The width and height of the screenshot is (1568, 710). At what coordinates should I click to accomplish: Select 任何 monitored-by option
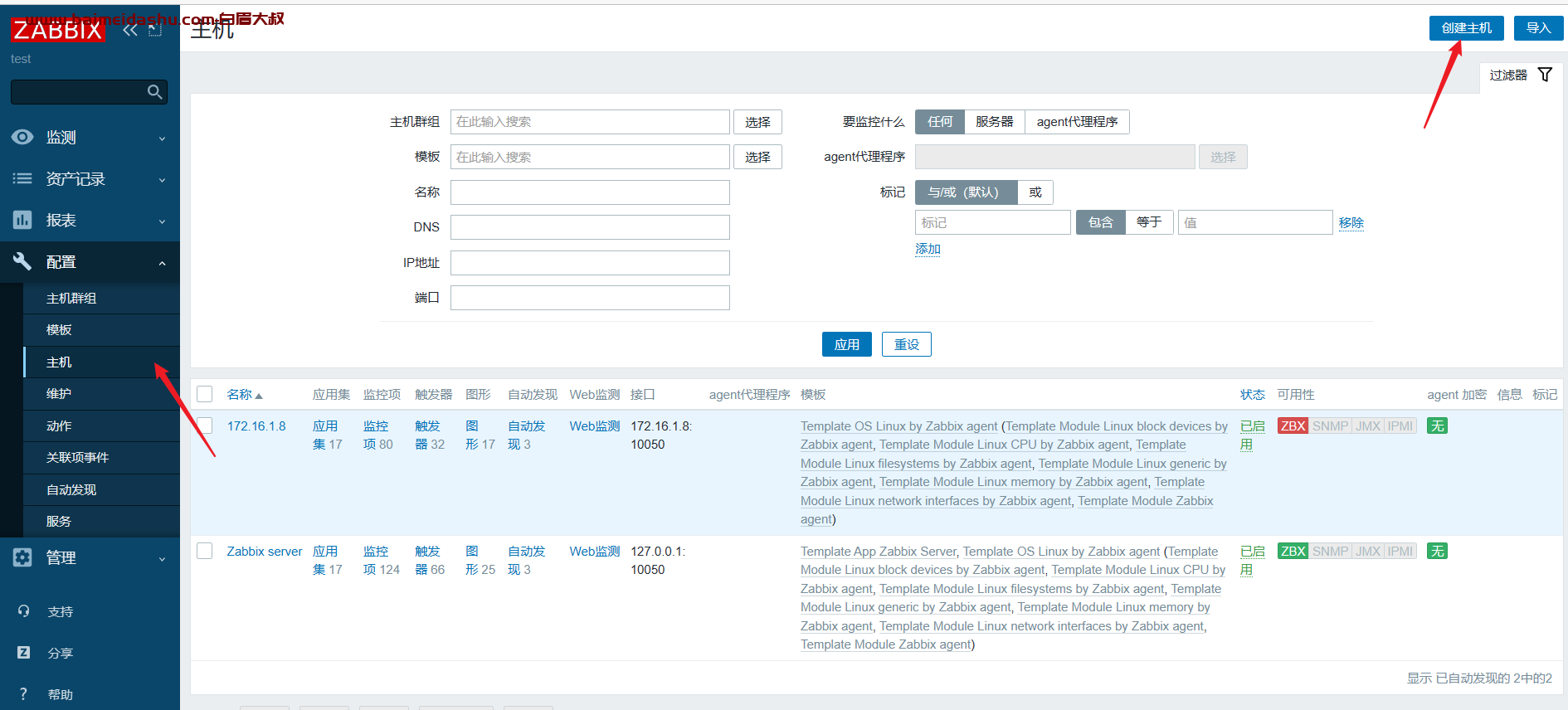click(x=940, y=122)
